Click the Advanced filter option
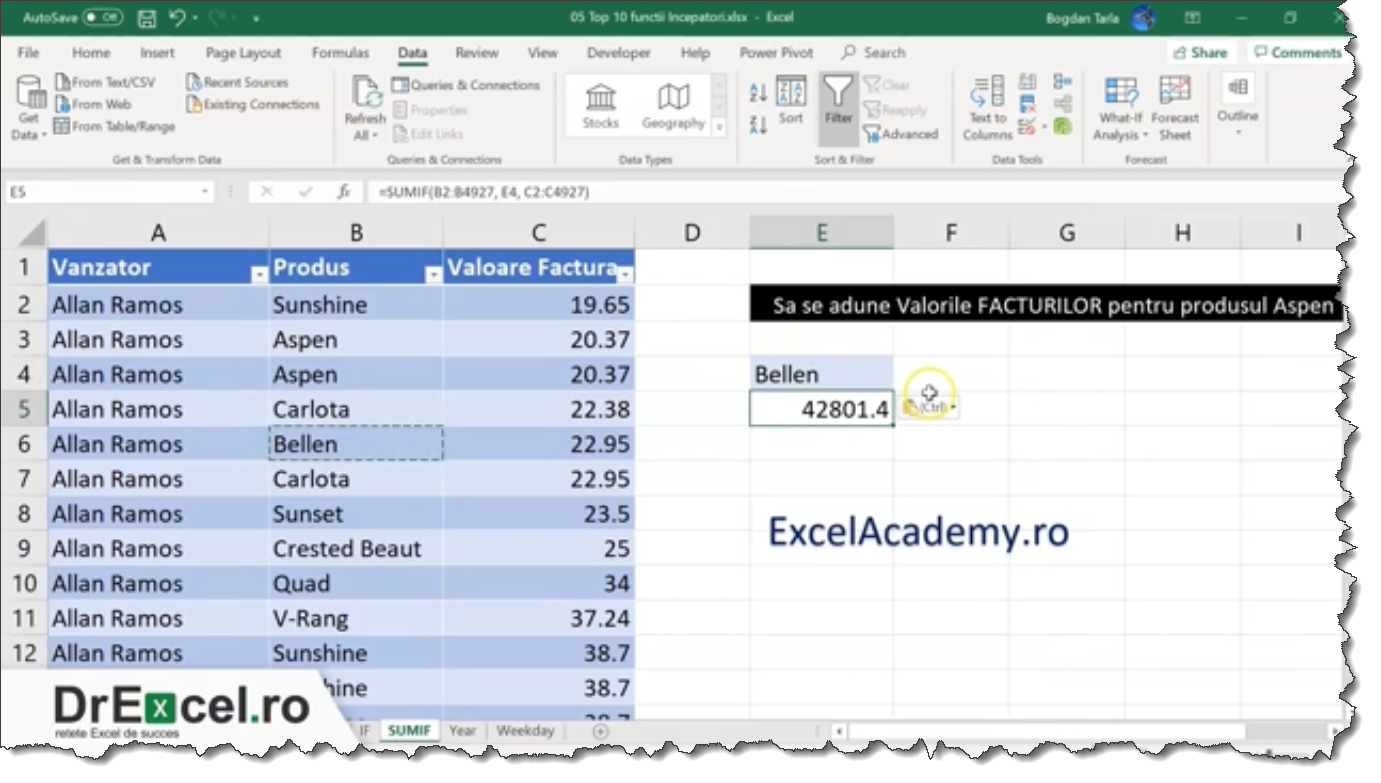1381x783 pixels. click(901, 136)
